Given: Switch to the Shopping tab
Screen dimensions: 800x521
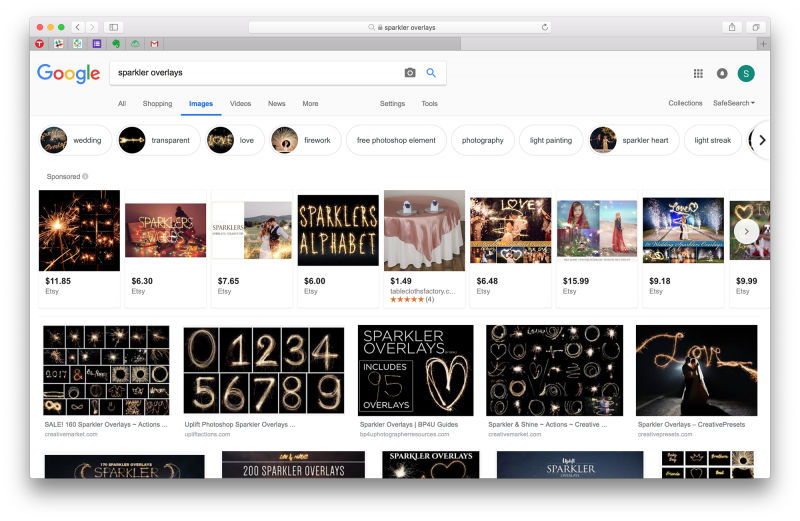Looking at the screenshot, I should point(157,104).
